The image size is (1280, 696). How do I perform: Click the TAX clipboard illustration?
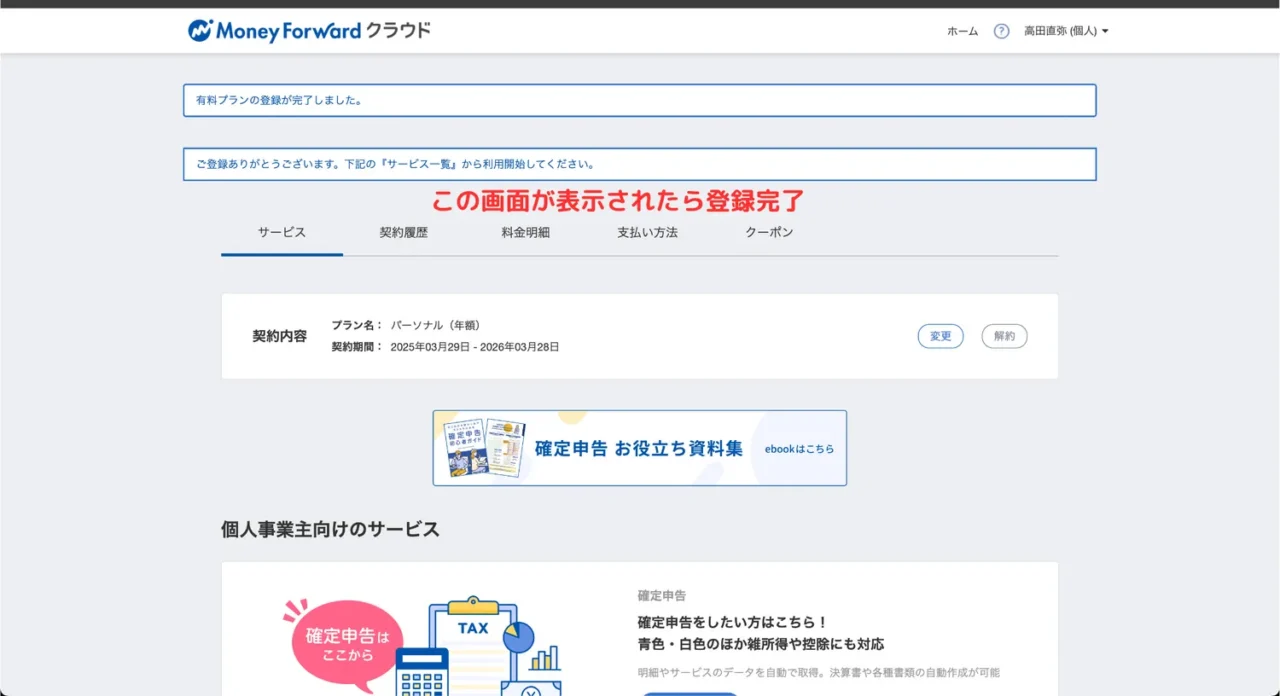(x=473, y=640)
